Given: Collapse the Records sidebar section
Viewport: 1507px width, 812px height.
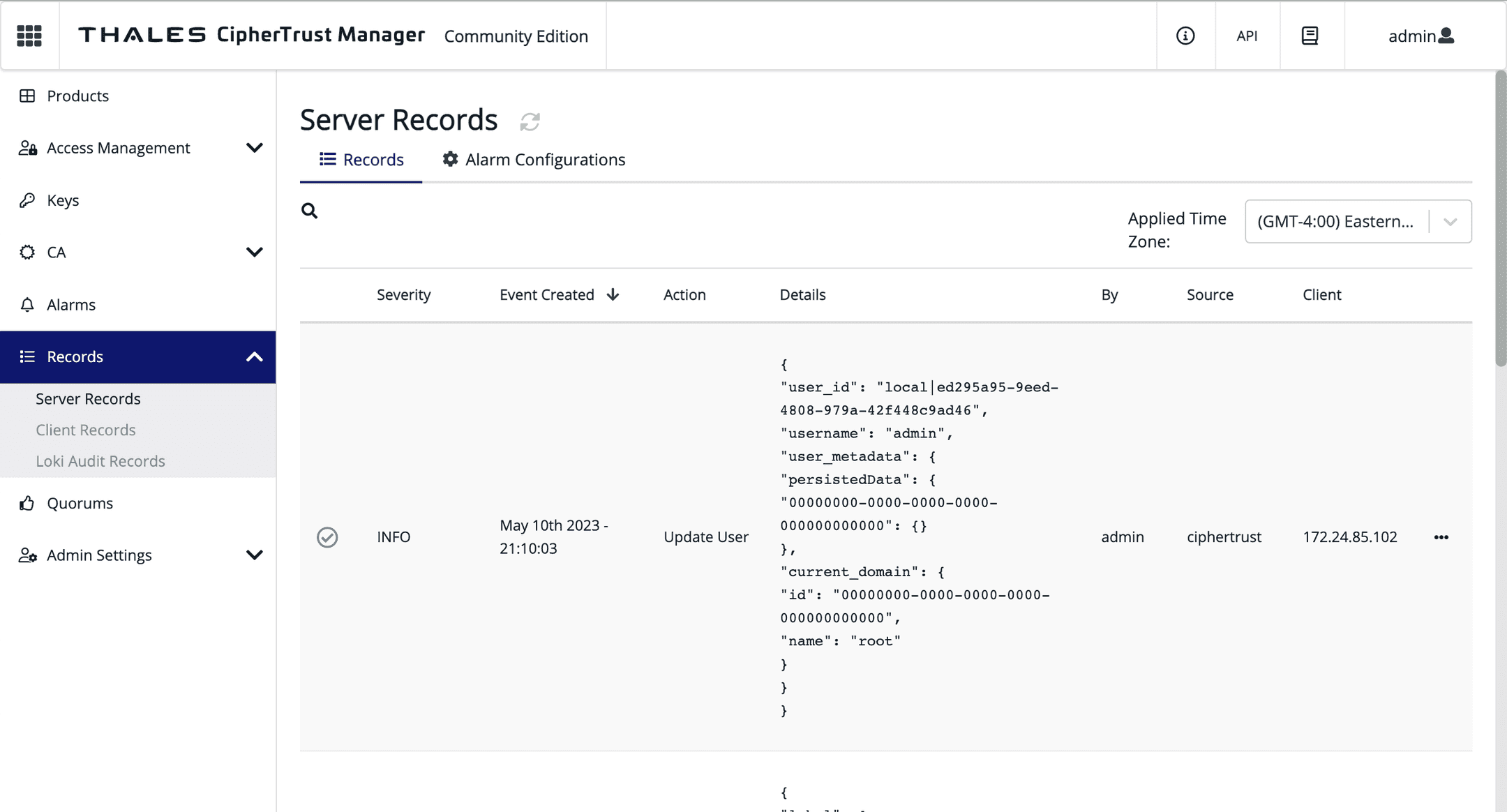Looking at the screenshot, I should tap(255, 357).
